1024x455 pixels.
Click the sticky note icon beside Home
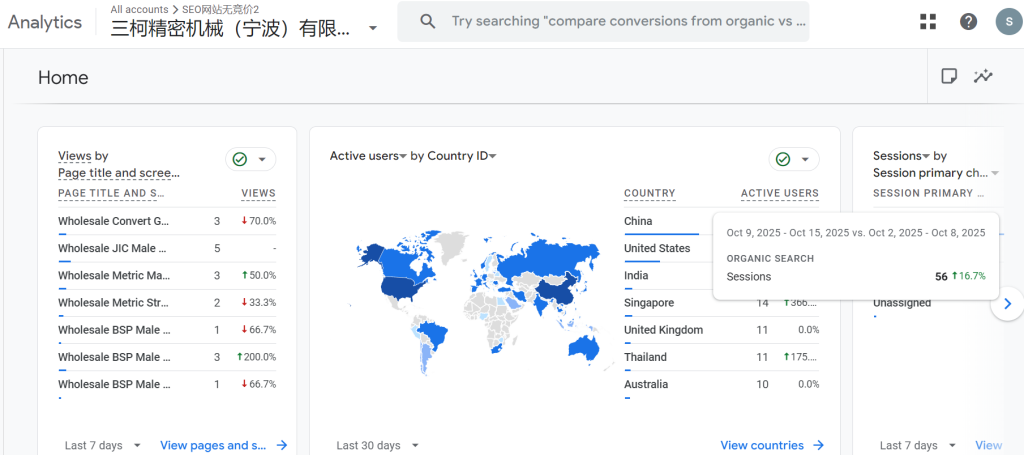coord(949,76)
